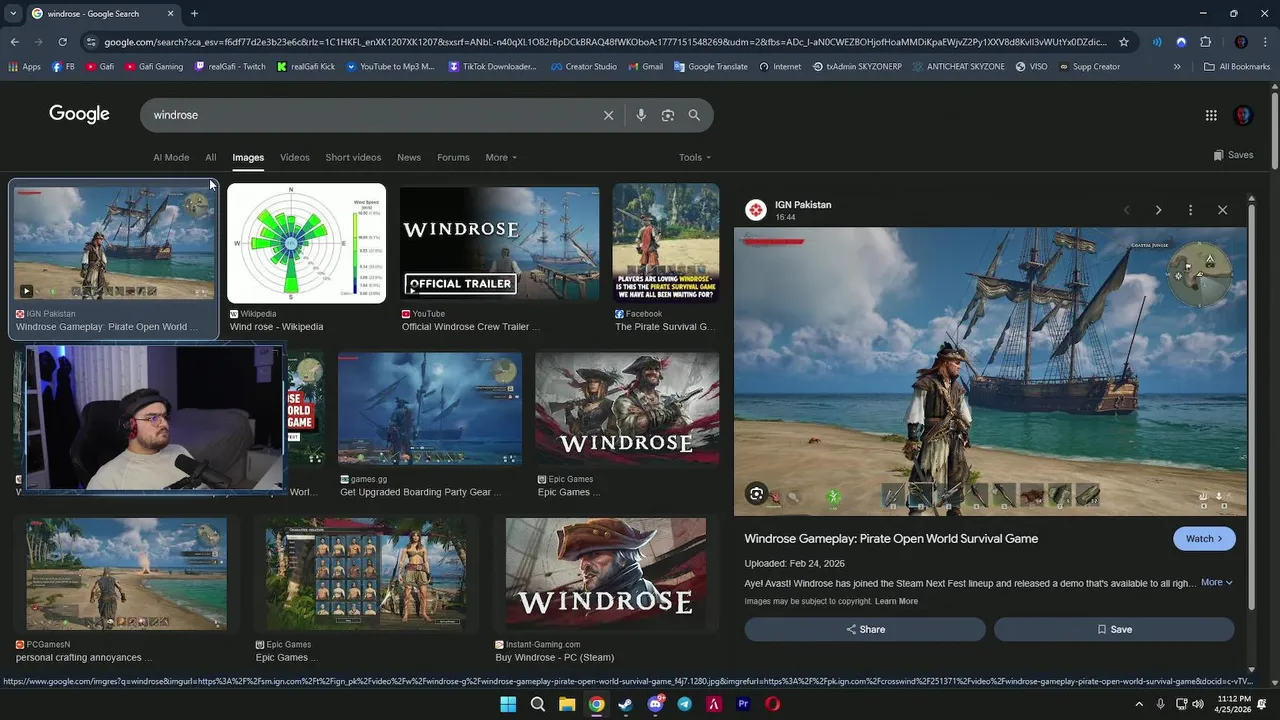The image size is (1280, 720).
Task: Launch File Explorer from taskbar
Action: click(567, 704)
